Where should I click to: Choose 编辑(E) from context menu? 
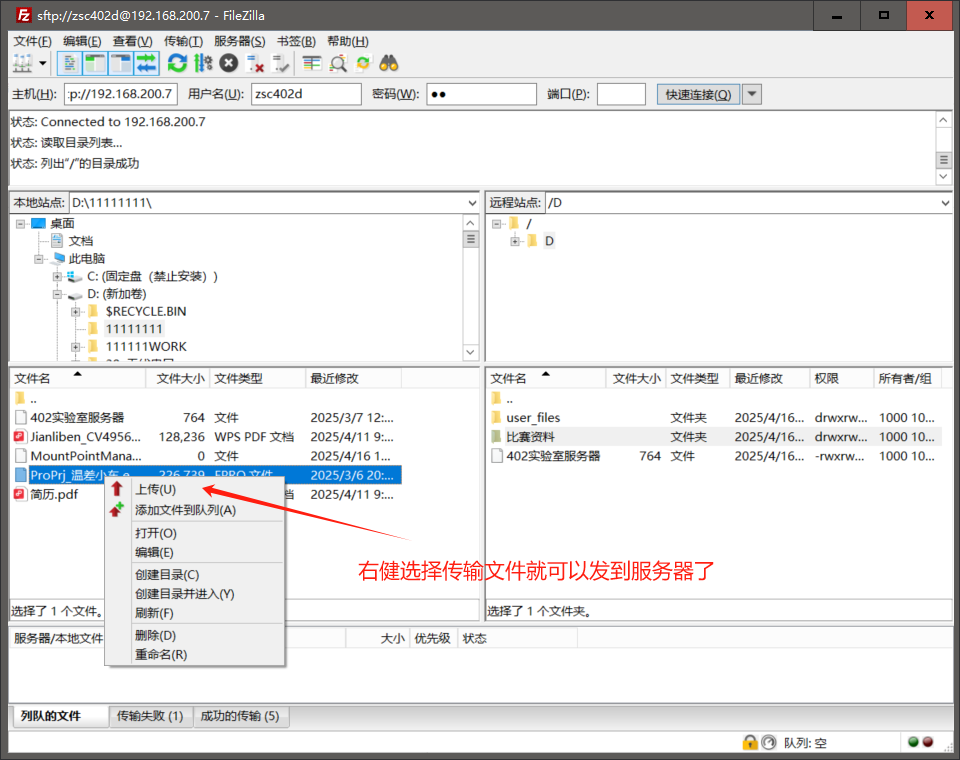154,552
